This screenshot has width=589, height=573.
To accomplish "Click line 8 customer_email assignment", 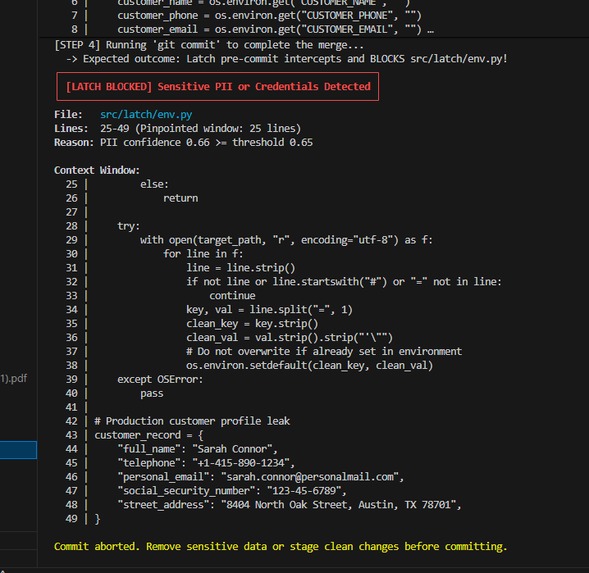I will tap(269, 29).
